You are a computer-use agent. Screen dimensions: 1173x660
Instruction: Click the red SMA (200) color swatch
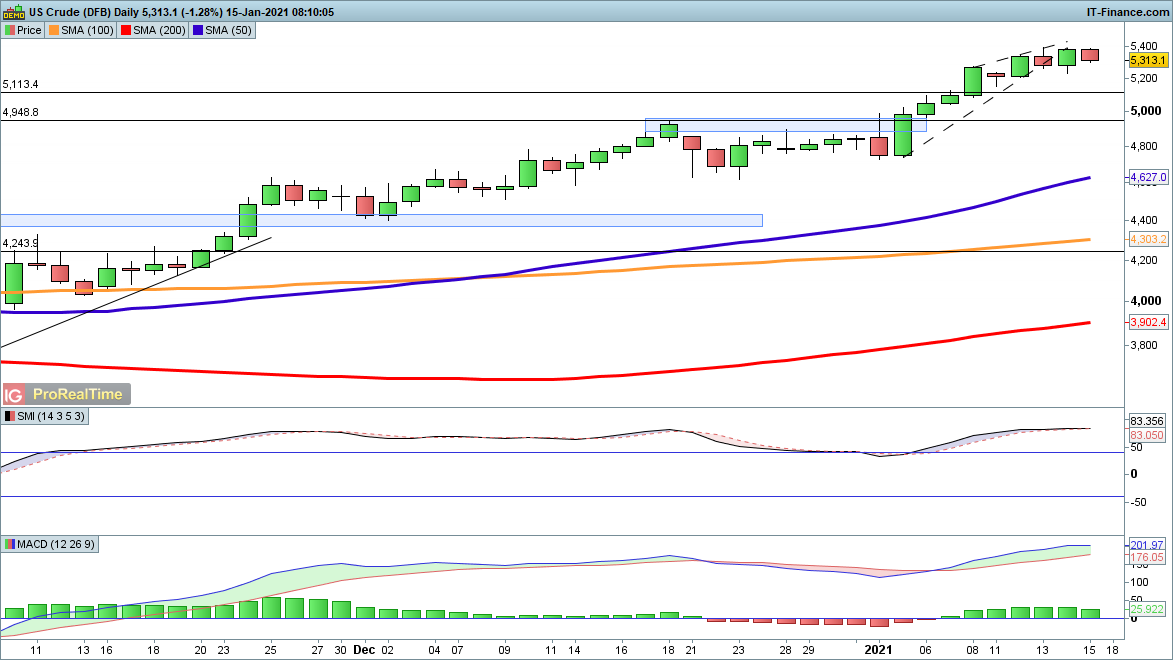(126, 31)
